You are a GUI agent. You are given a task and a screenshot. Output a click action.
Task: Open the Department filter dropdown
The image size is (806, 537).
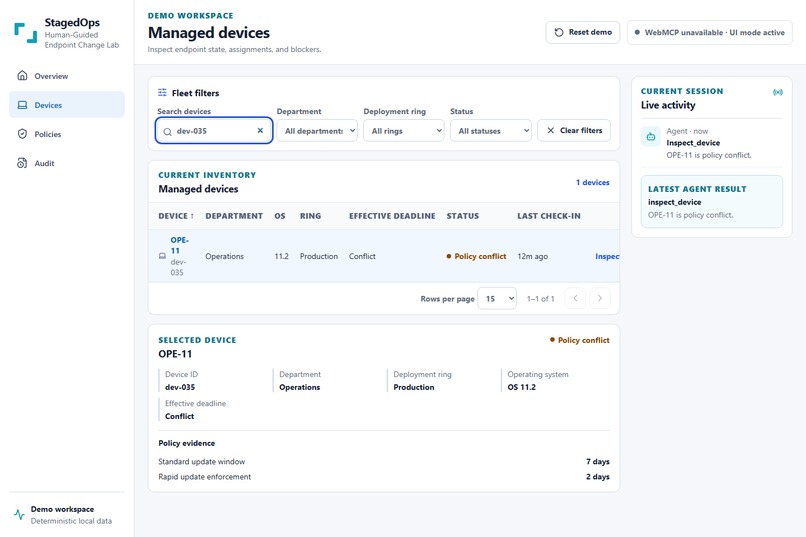pyautogui.click(x=317, y=131)
